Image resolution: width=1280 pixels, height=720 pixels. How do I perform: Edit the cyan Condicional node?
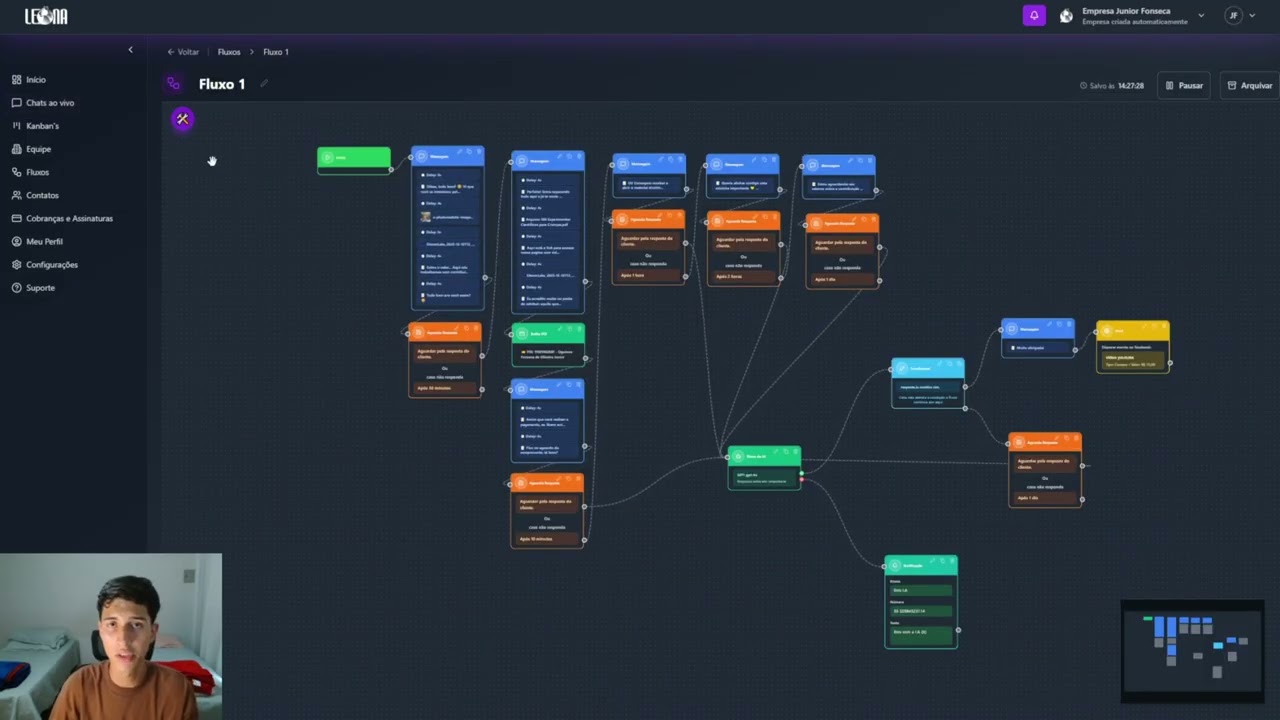point(940,363)
